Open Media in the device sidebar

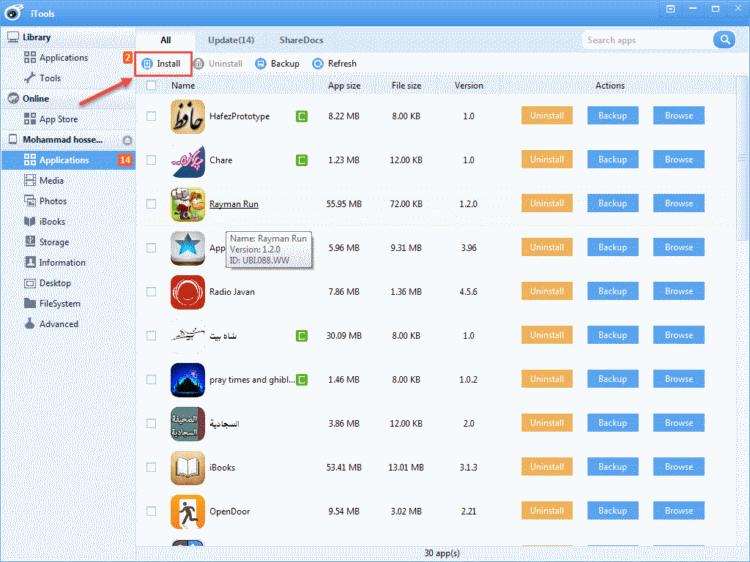point(52,181)
